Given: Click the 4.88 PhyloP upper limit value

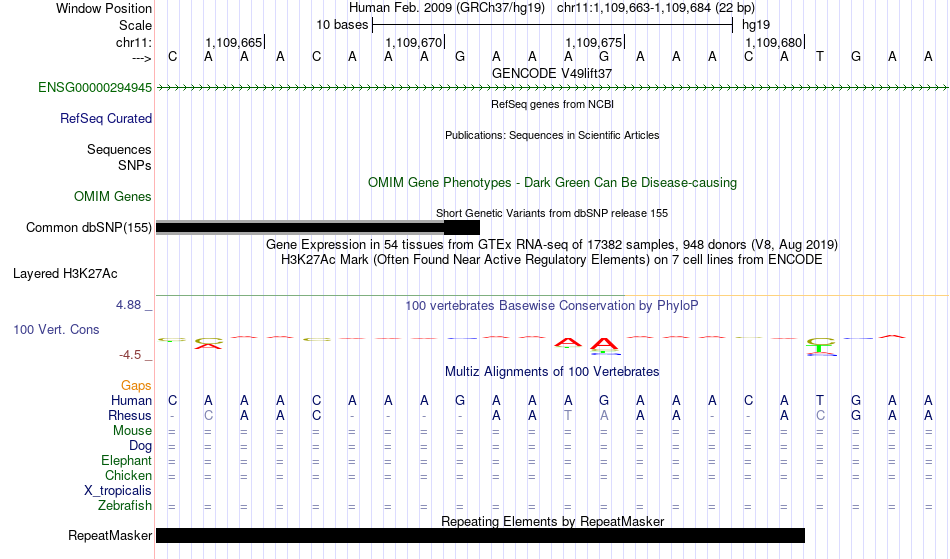Looking at the screenshot, I should click(x=129, y=305).
